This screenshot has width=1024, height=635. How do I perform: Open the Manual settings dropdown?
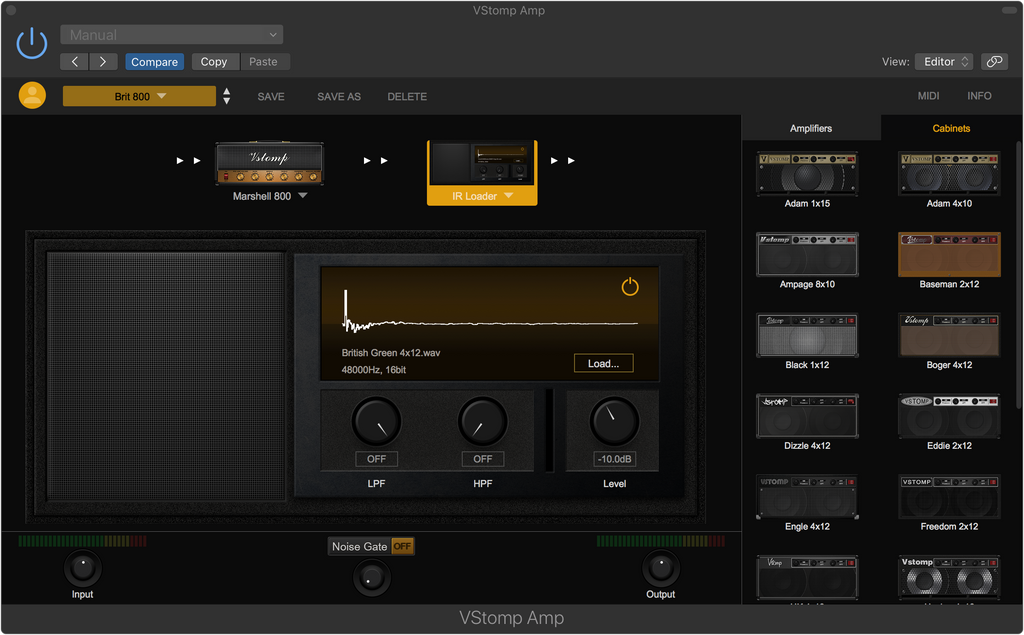coord(171,35)
